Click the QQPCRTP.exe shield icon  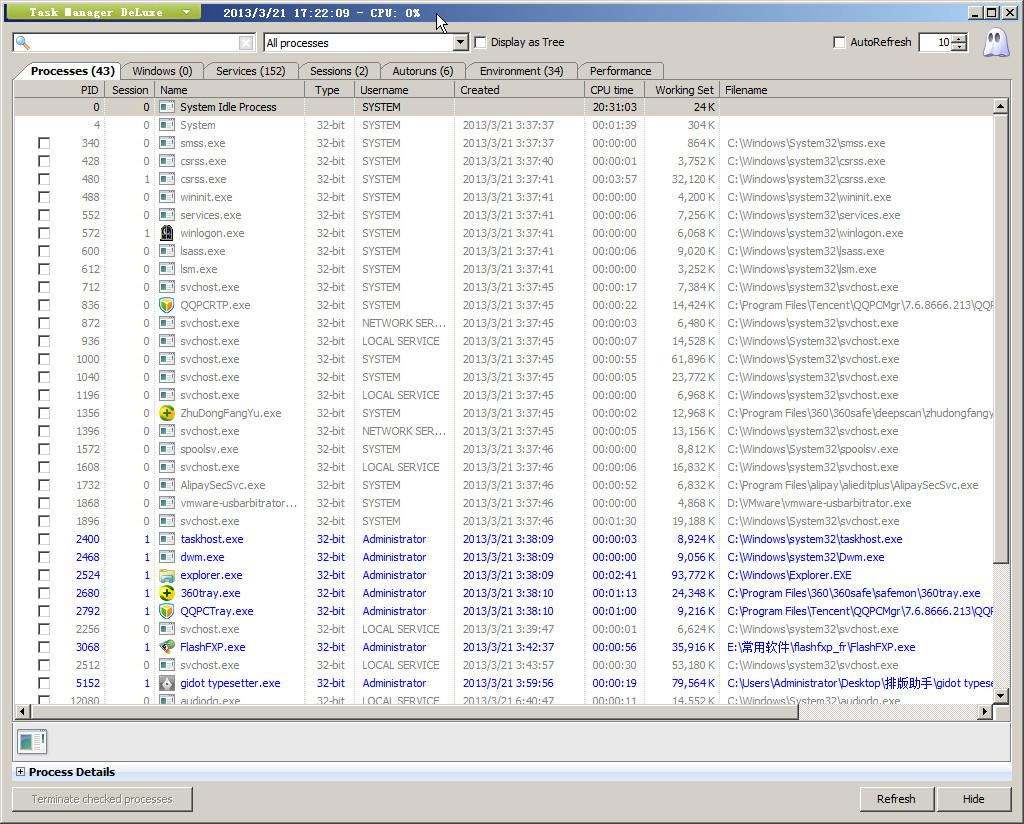(167, 305)
